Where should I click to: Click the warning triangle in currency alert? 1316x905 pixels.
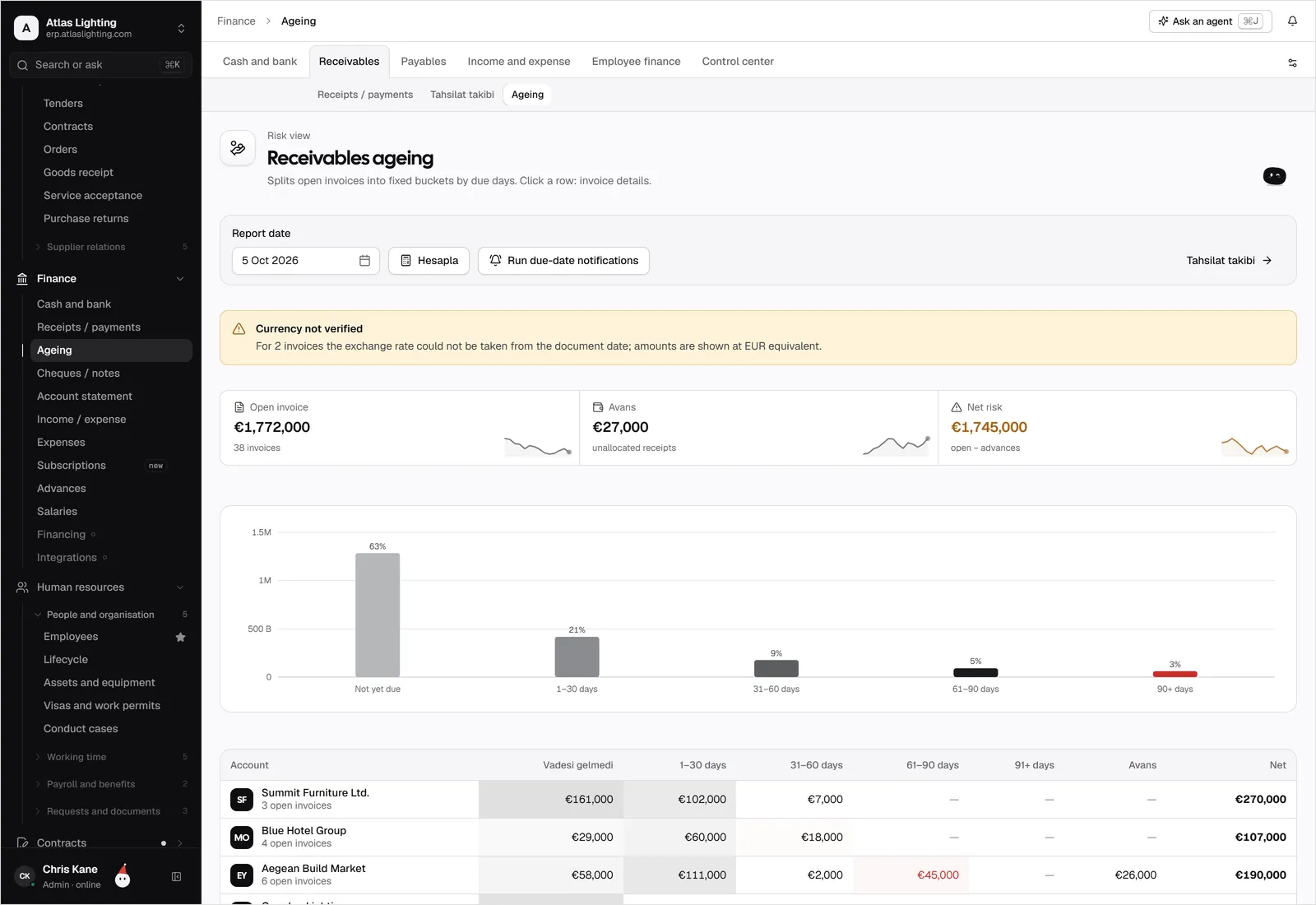point(239,329)
